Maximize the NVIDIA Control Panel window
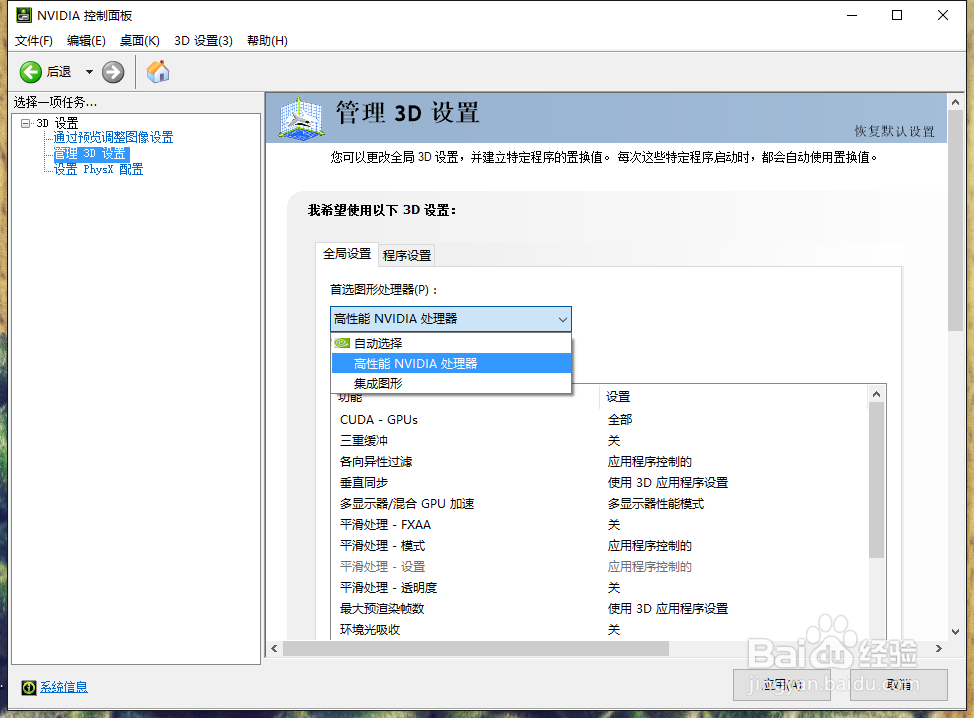Viewport: 974px width, 718px height. tap(897, 15)
